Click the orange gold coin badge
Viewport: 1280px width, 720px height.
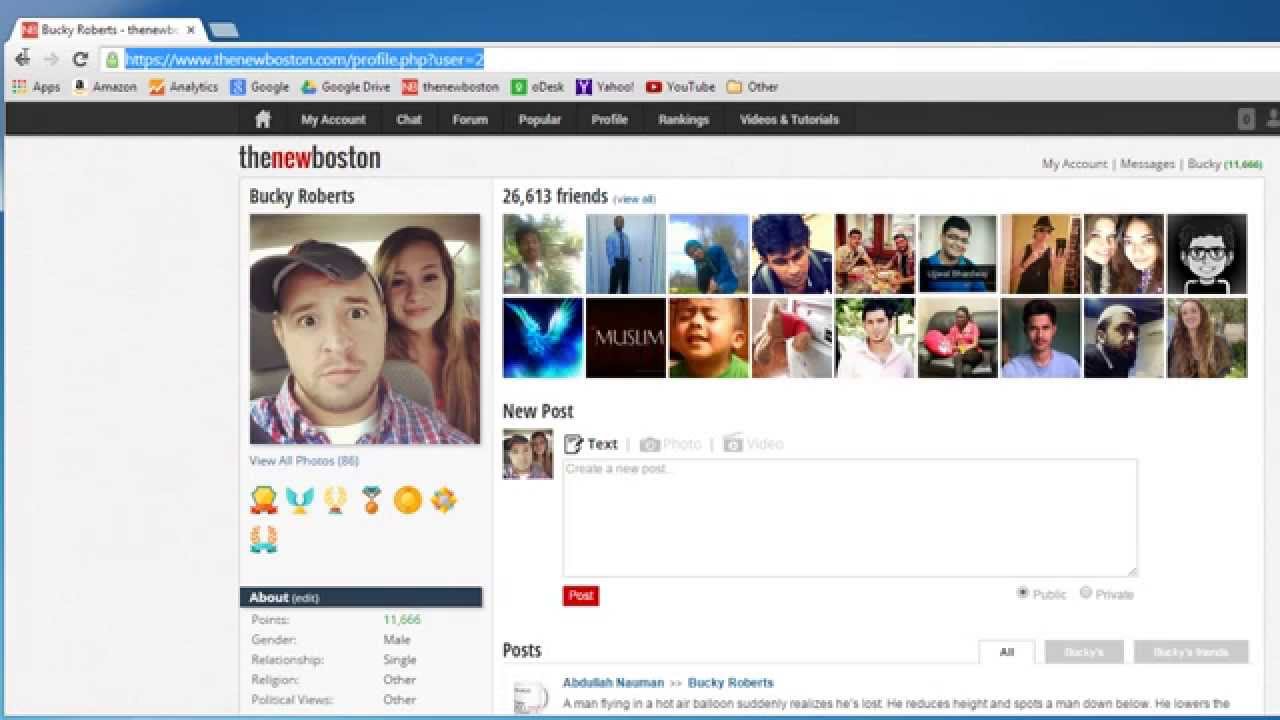click(x=407, y=499)
